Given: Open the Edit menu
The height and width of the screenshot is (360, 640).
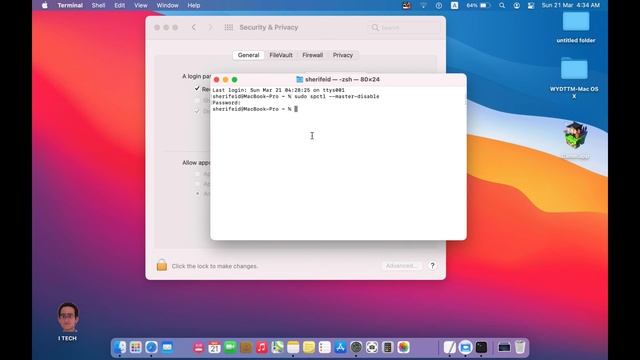Looking at the screenshot, I should (120, 5).
